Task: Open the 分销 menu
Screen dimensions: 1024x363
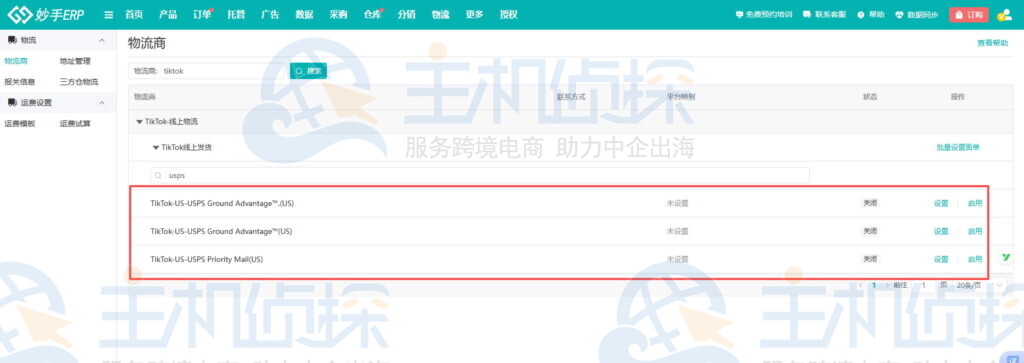Action: click(x=406, y=14)
